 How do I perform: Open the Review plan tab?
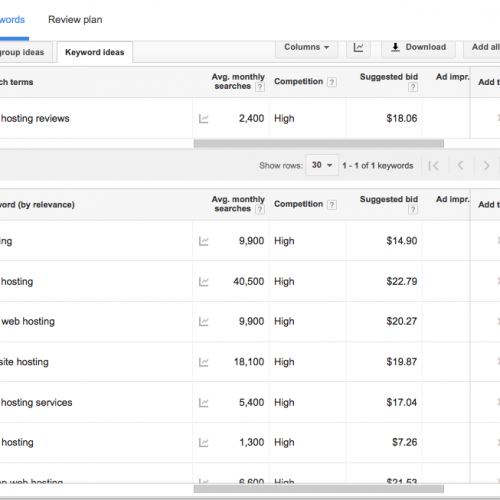(x=75, y=20)
